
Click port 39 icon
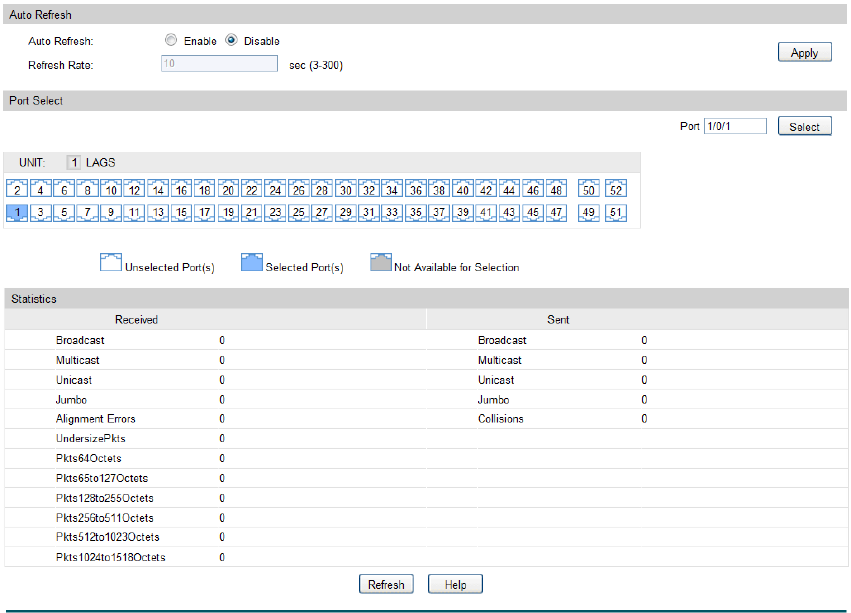(462, 212)
